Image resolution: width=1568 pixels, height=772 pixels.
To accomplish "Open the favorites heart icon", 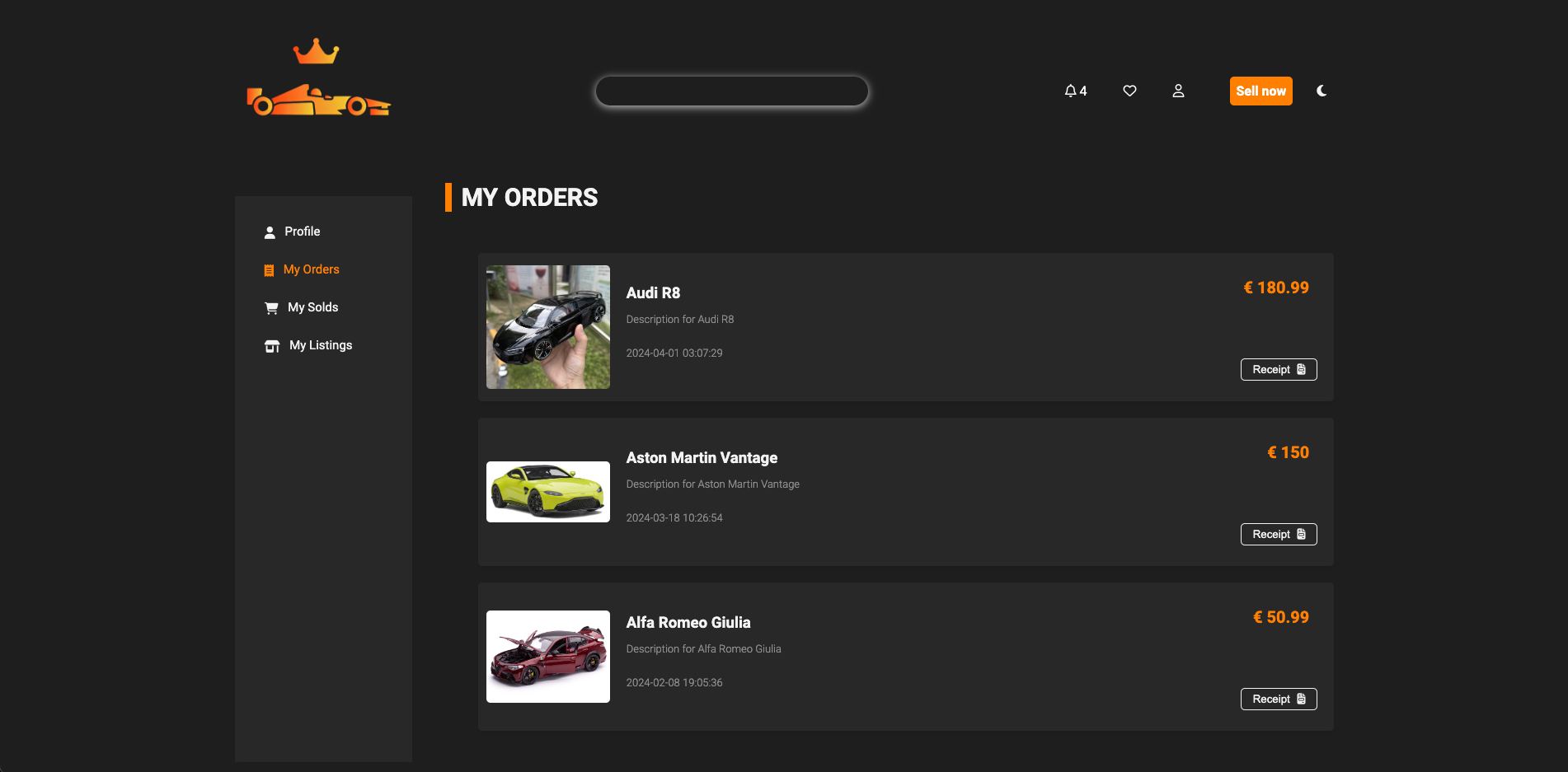I will 1129,91.
